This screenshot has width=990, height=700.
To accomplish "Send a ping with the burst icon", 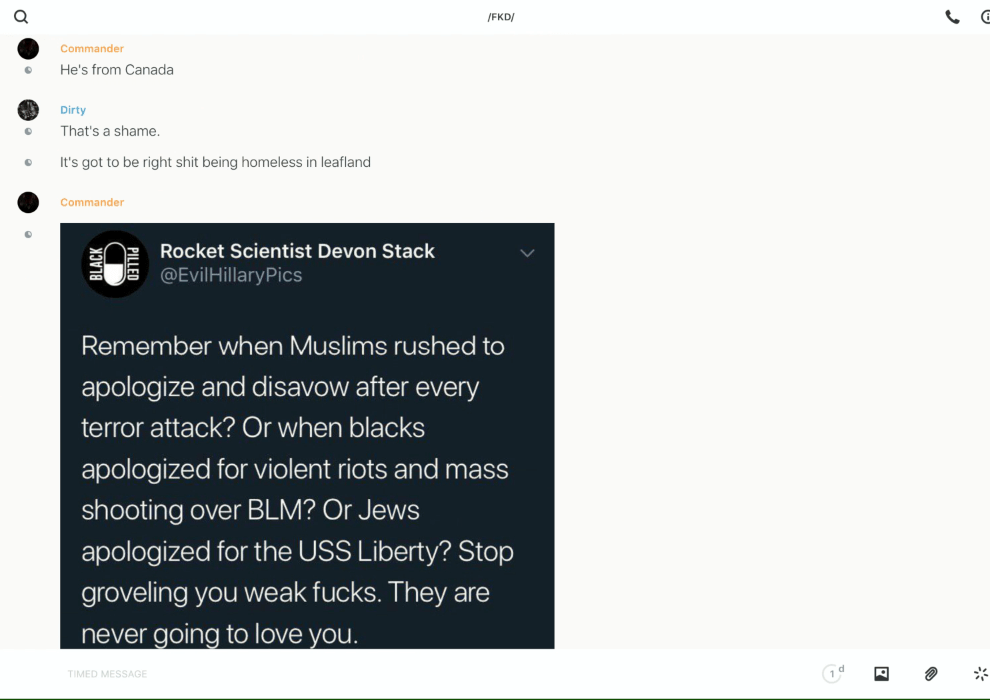I will pyautogui.click(x=980, y=674).
